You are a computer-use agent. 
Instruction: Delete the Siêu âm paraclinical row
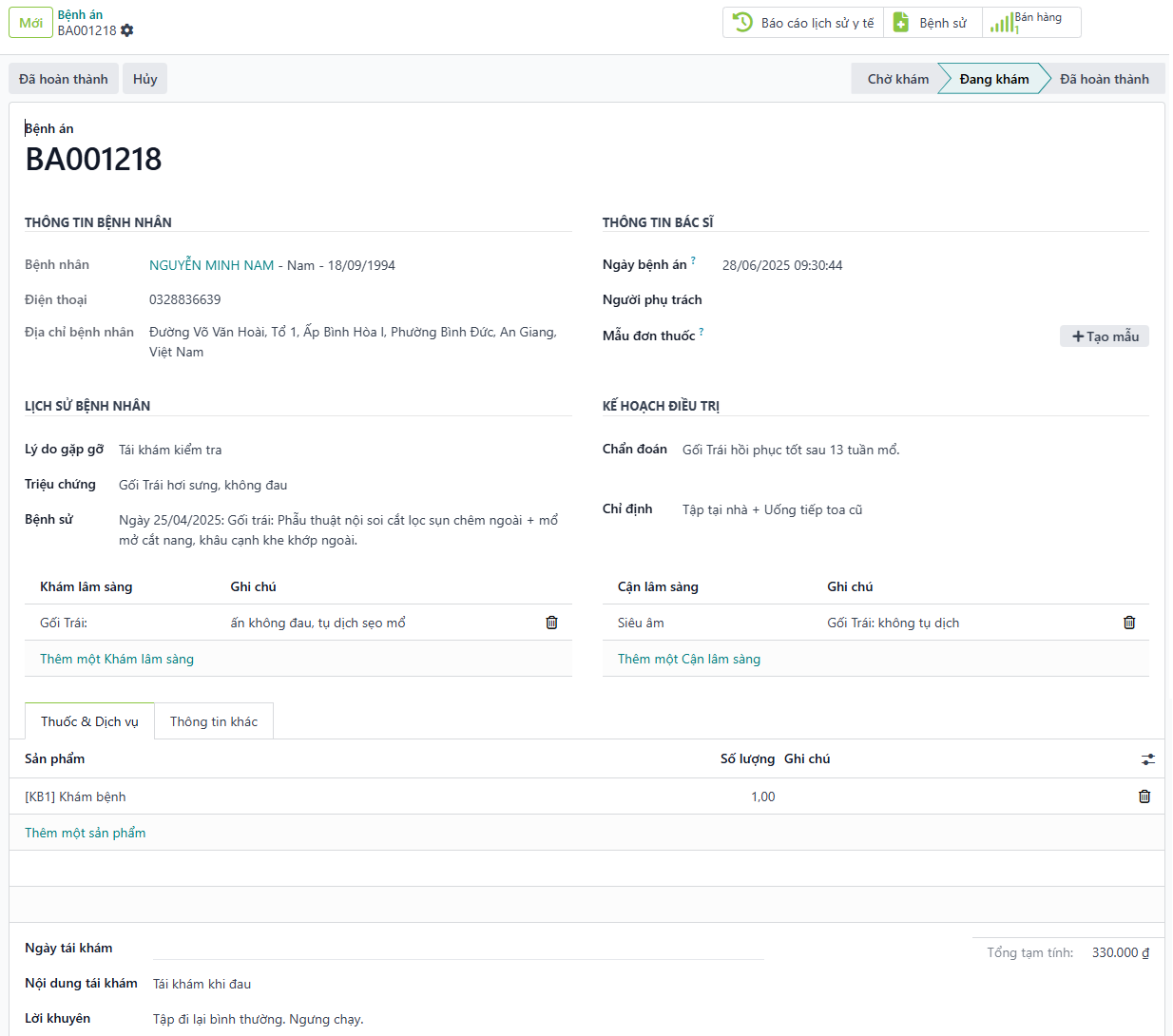click(x=1129, y=623)
